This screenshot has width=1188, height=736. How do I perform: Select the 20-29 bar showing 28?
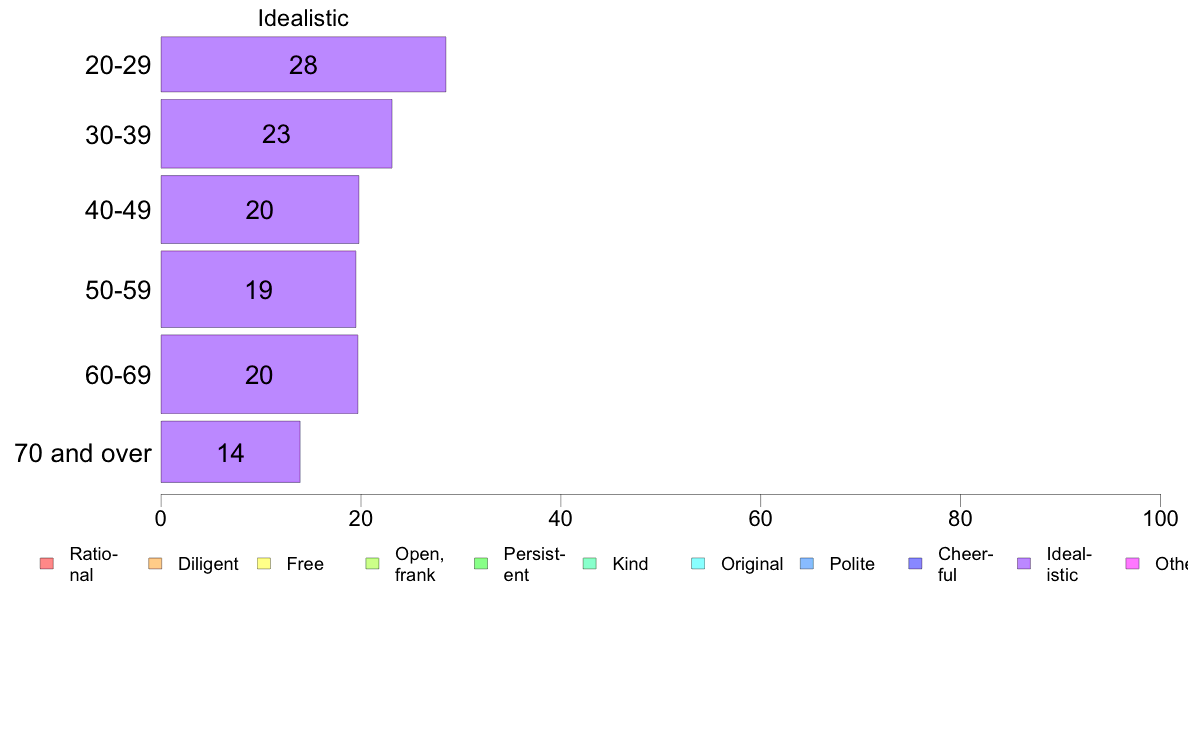point(303,64)
